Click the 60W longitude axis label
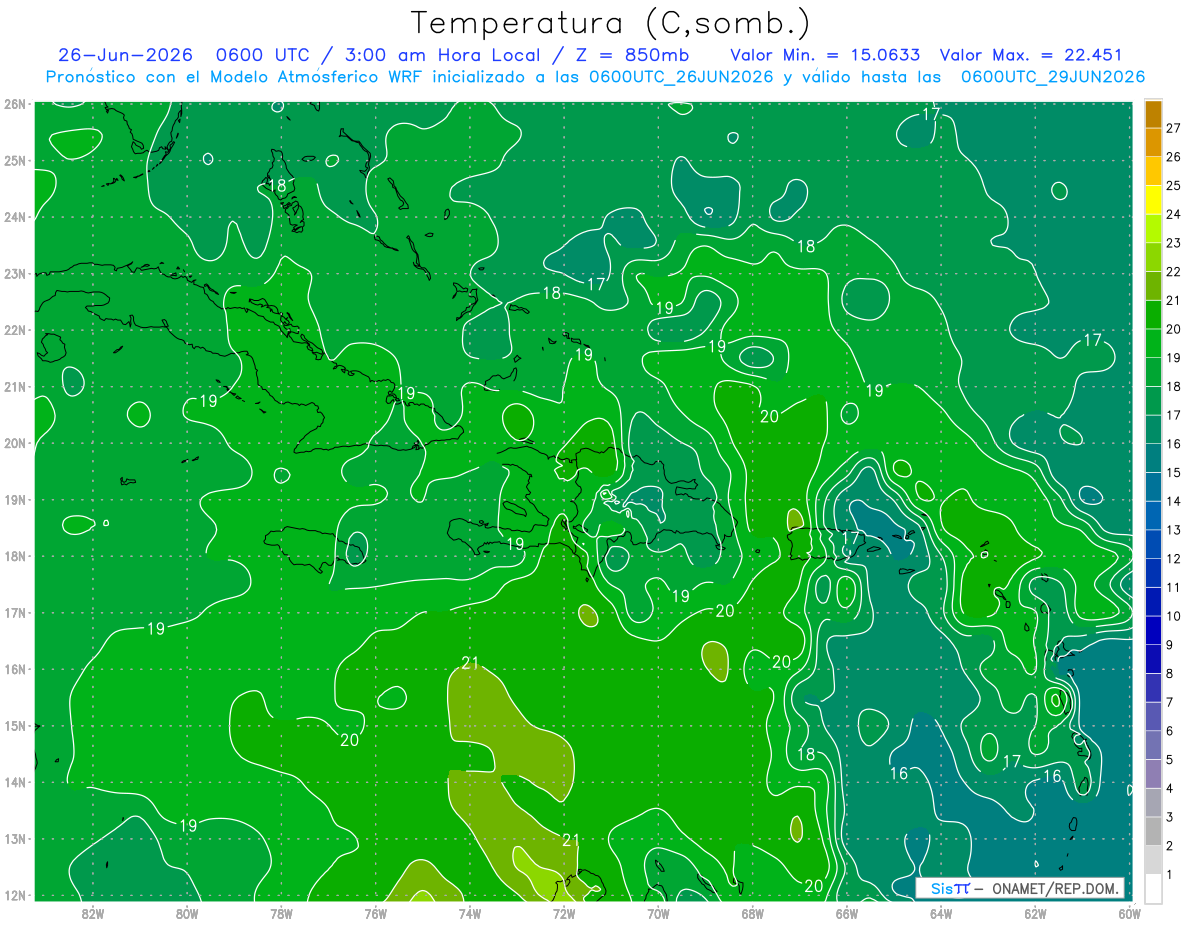 [x=1129, y=912]
